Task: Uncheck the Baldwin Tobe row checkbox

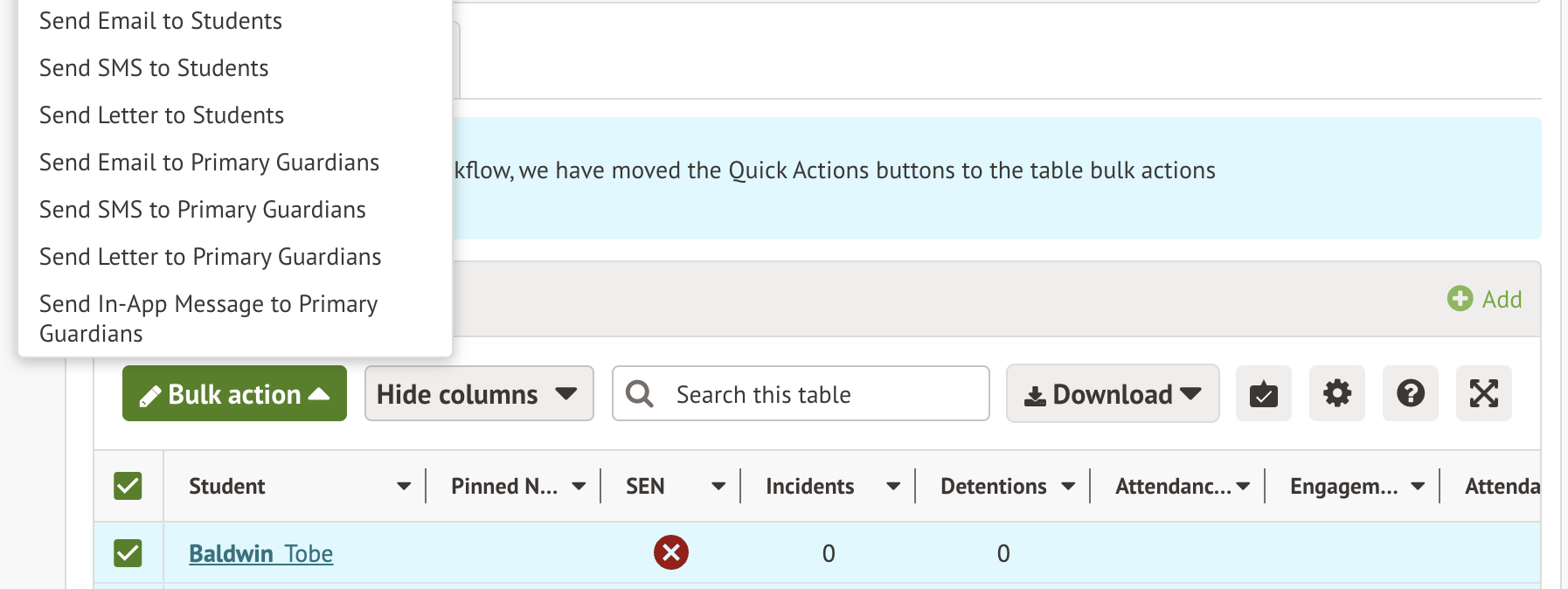Action: click(128, 553)
